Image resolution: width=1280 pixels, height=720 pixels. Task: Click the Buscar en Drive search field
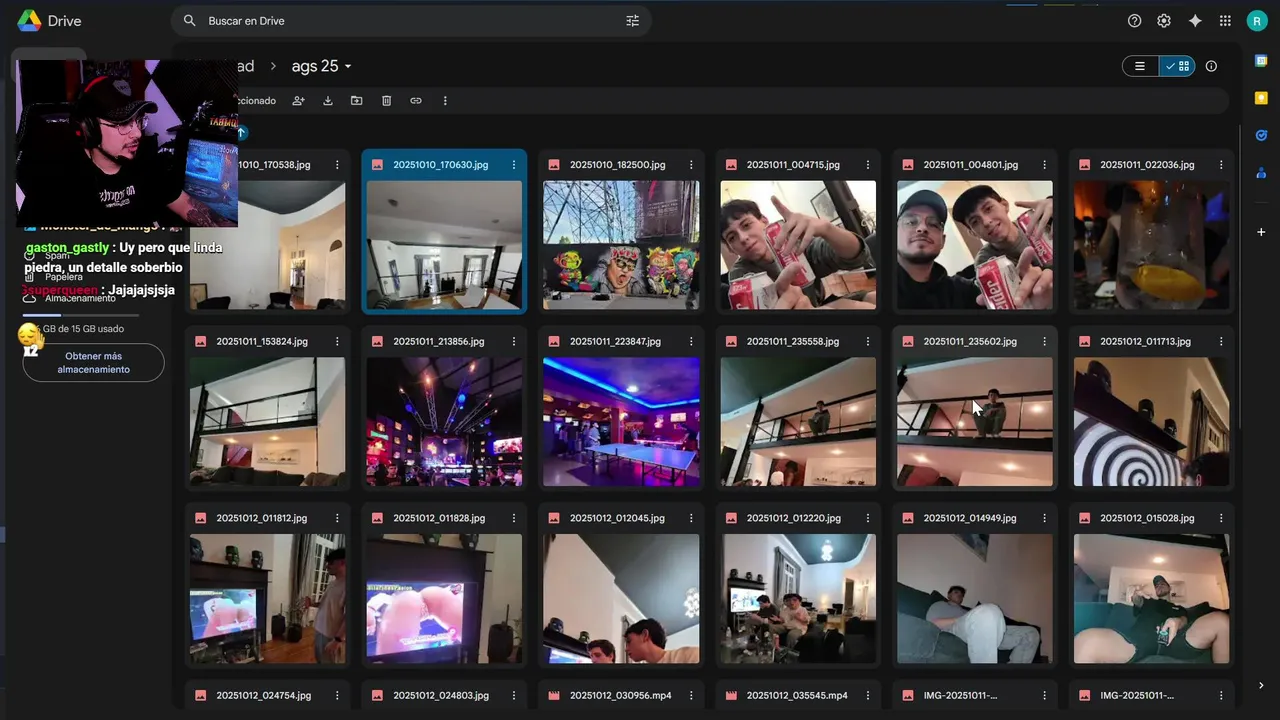coord(410,21)
